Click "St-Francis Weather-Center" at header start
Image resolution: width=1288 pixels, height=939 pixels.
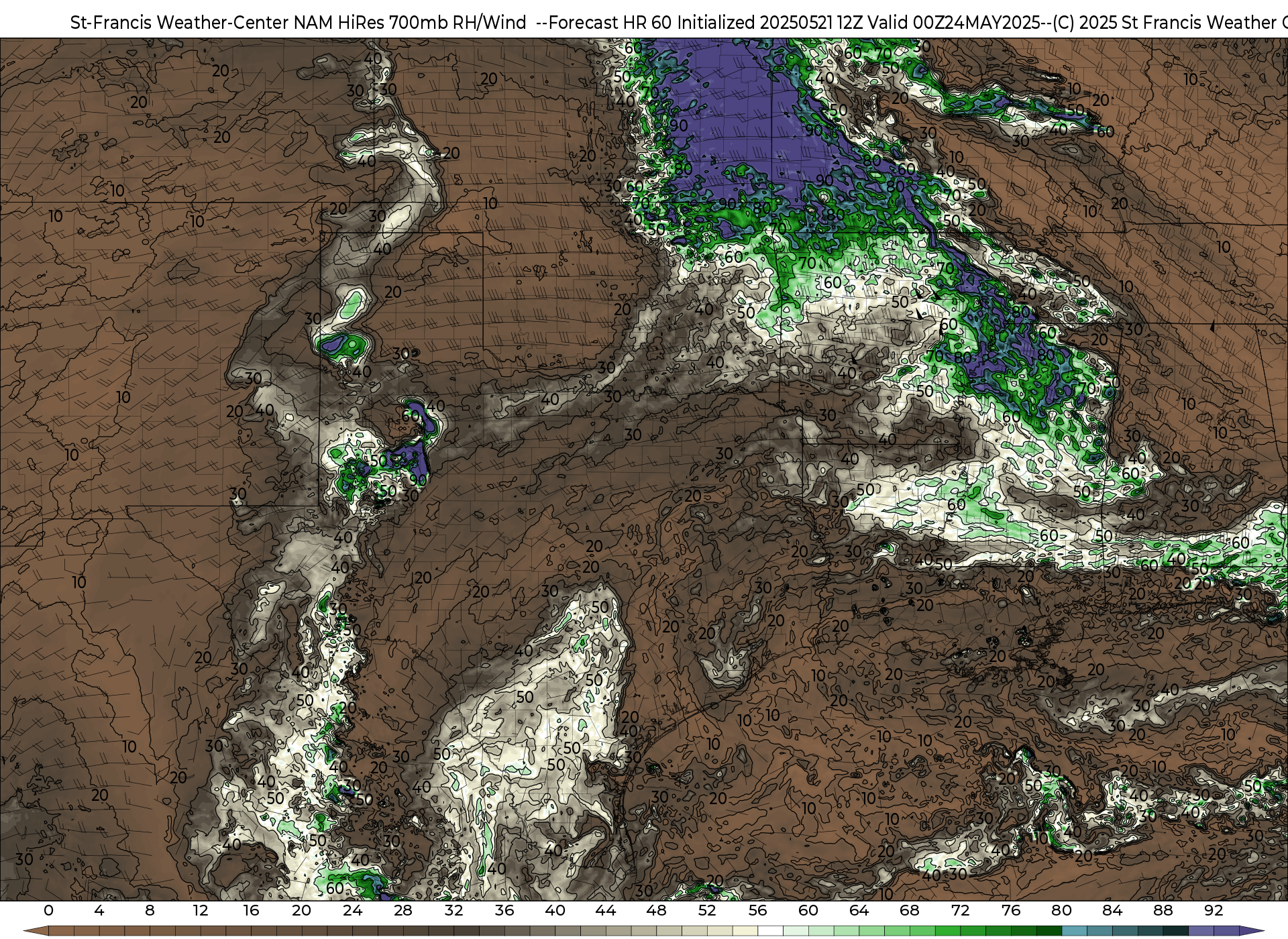point(179,23)
